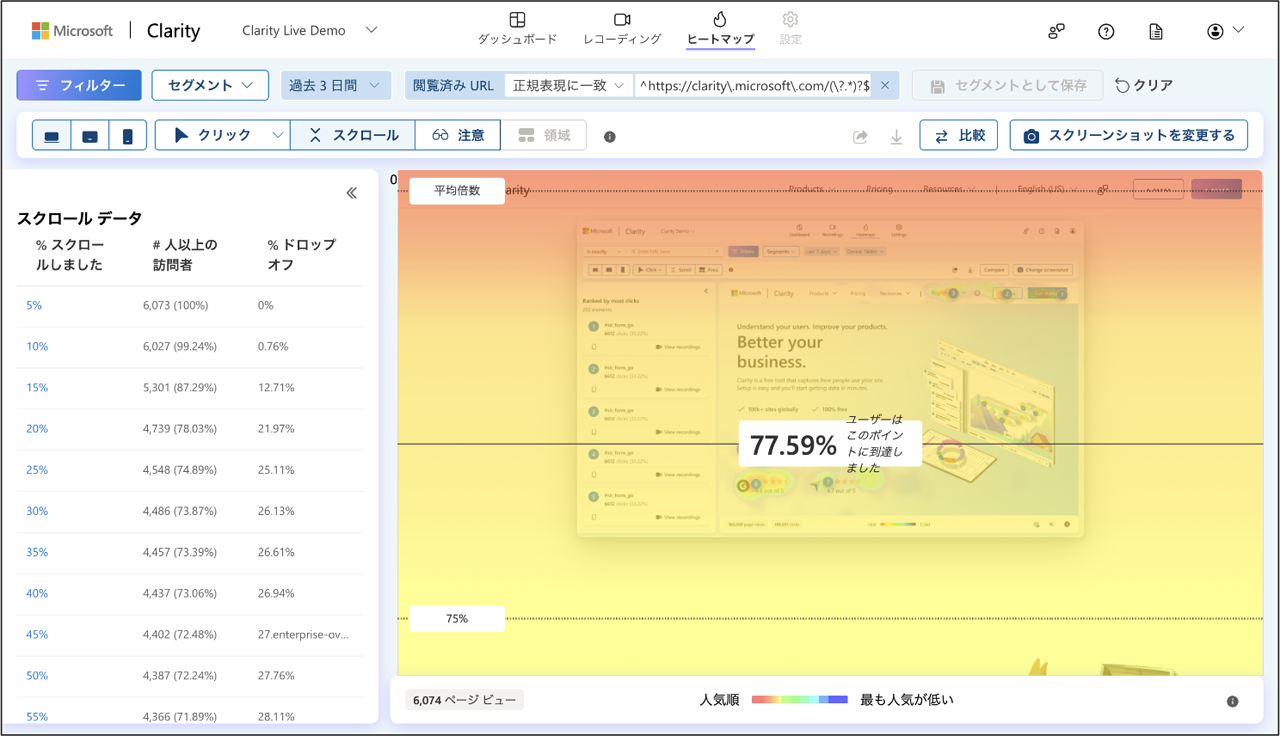The height and width of the screenshot is (736, 1280).
Task: Click the 50% scroll row link
Action: pyautogui.click(x=37, y=675)
